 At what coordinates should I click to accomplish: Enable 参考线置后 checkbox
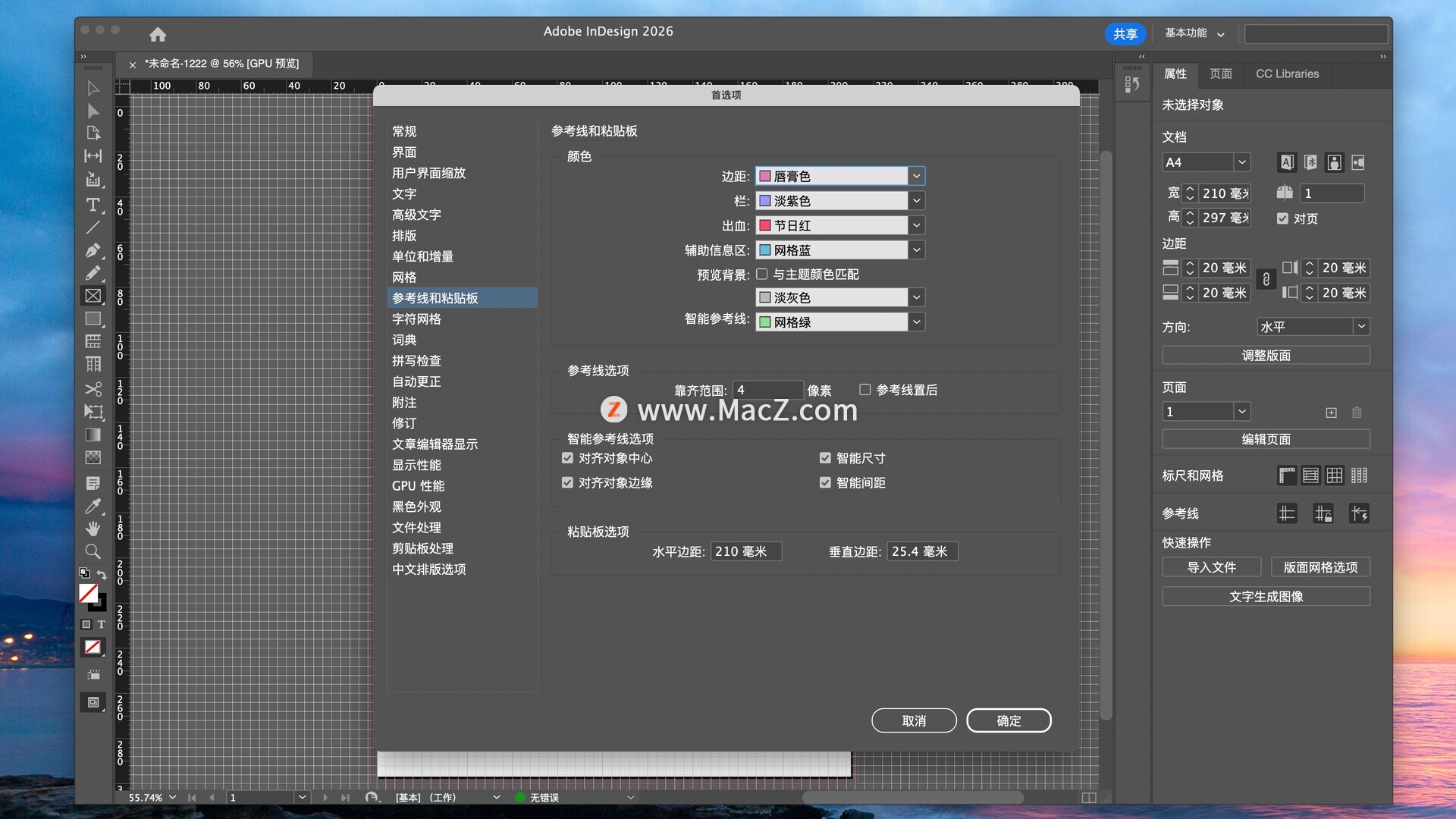pyautogui.click(x=864, y=390)
